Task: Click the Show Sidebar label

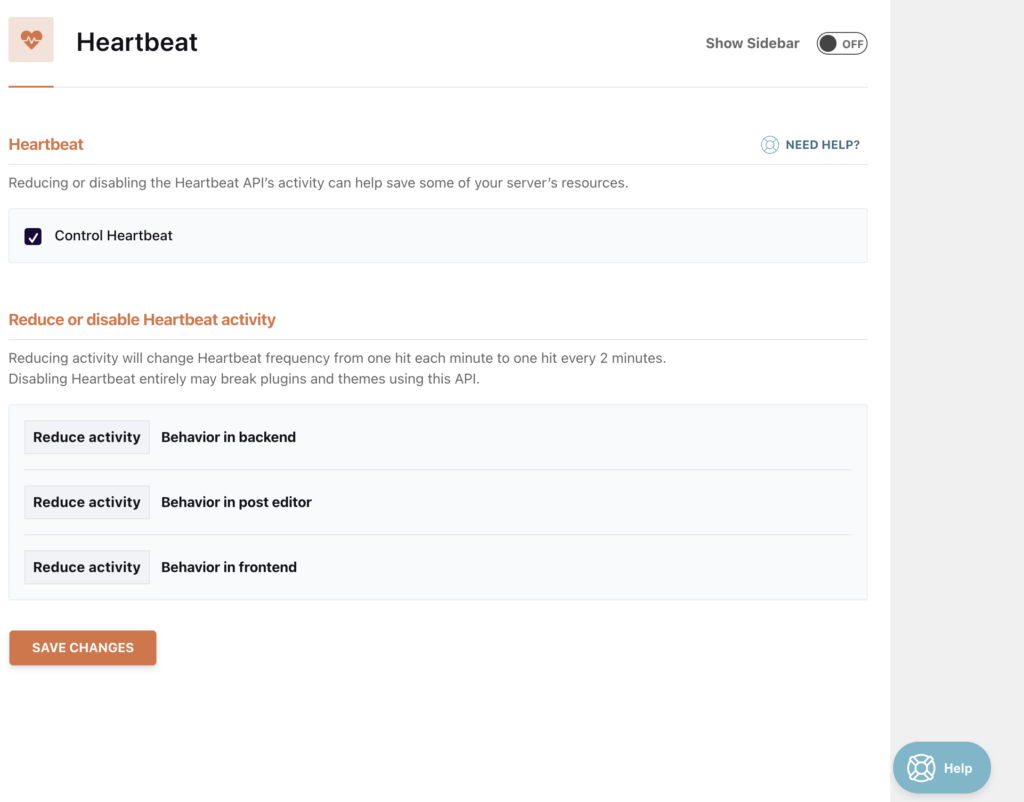Action: tap(752, 44)
